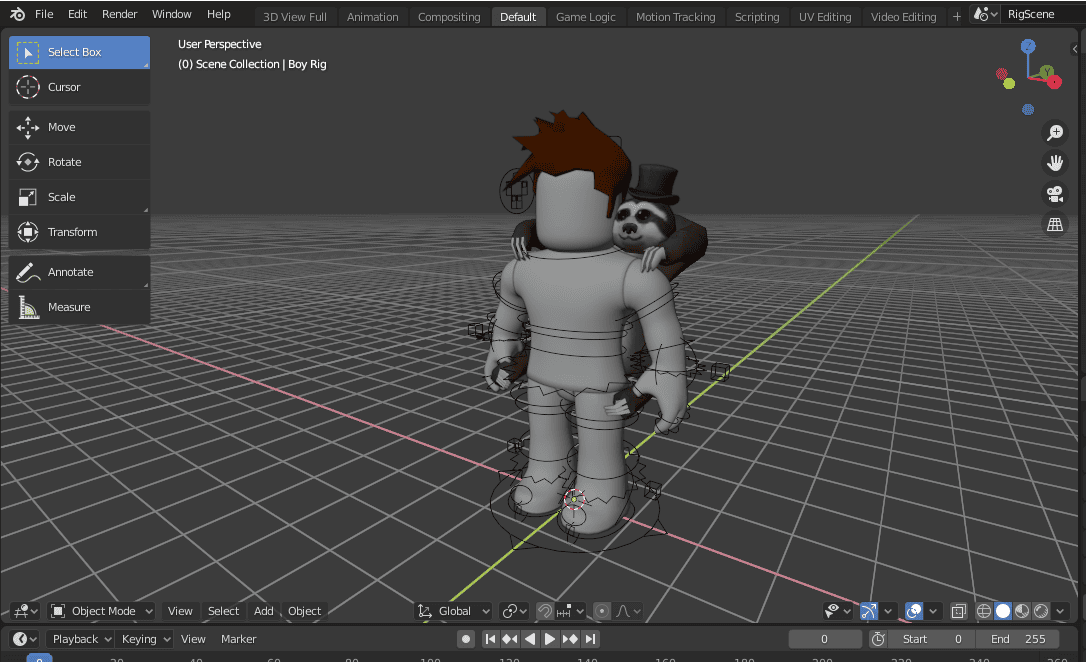1086x662 pixels.
Task: Click the Add menu in the viewport header
Action: point(263,611)
